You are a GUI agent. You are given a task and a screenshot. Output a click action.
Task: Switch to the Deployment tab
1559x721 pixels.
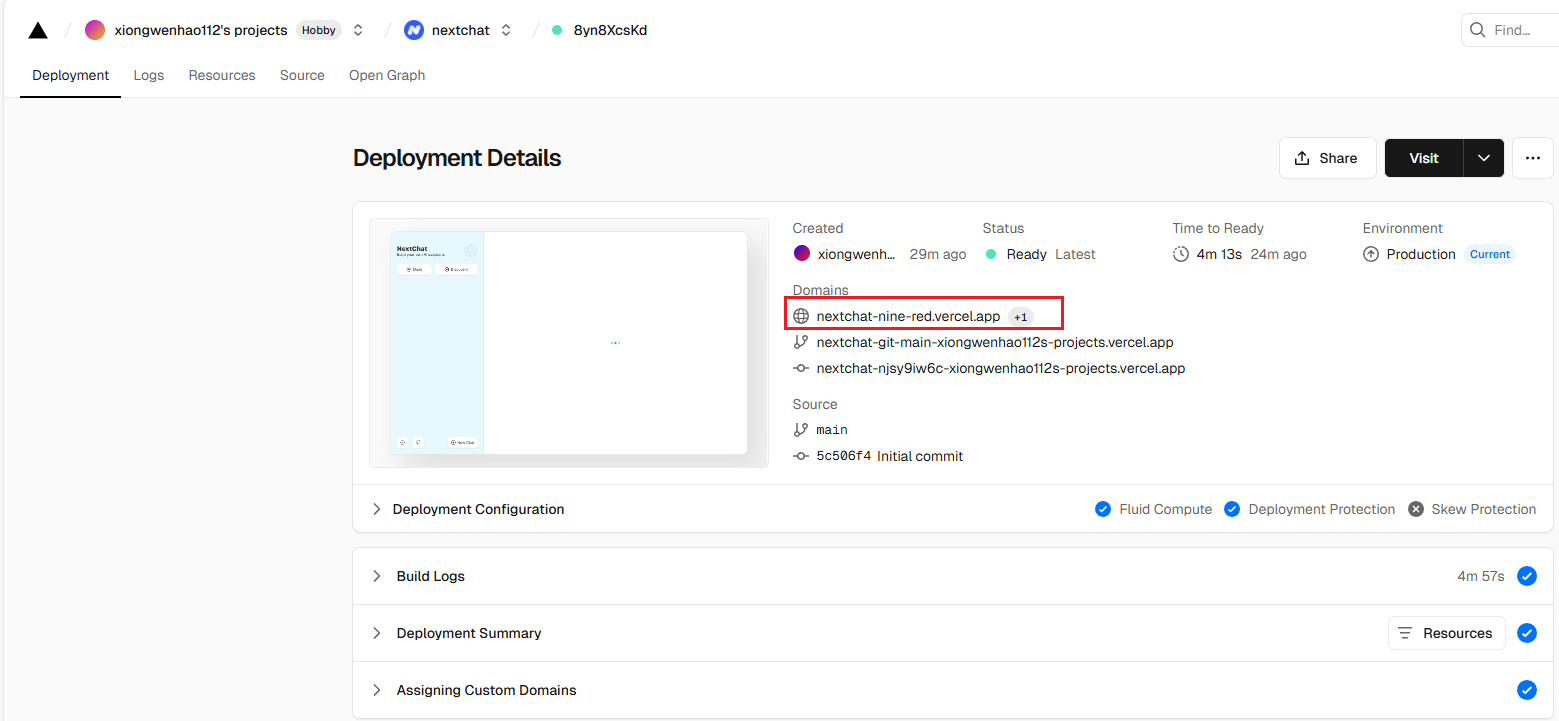(x=71, y=75)
